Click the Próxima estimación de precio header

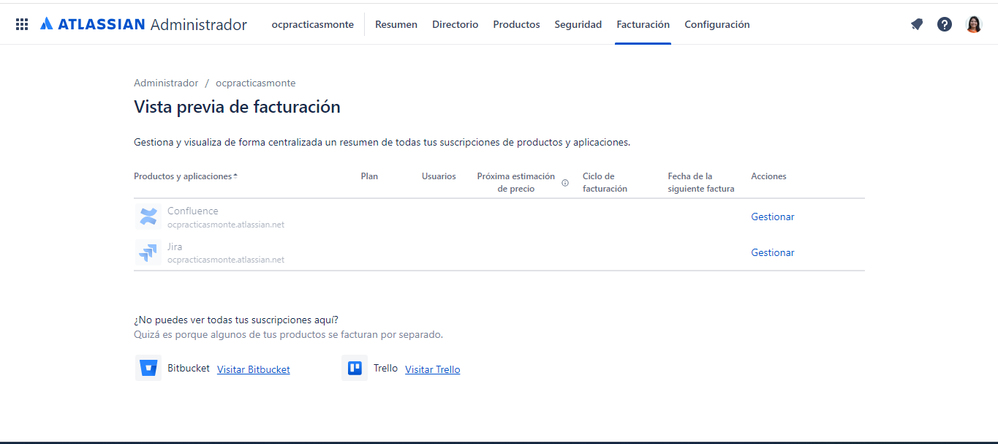516,183
